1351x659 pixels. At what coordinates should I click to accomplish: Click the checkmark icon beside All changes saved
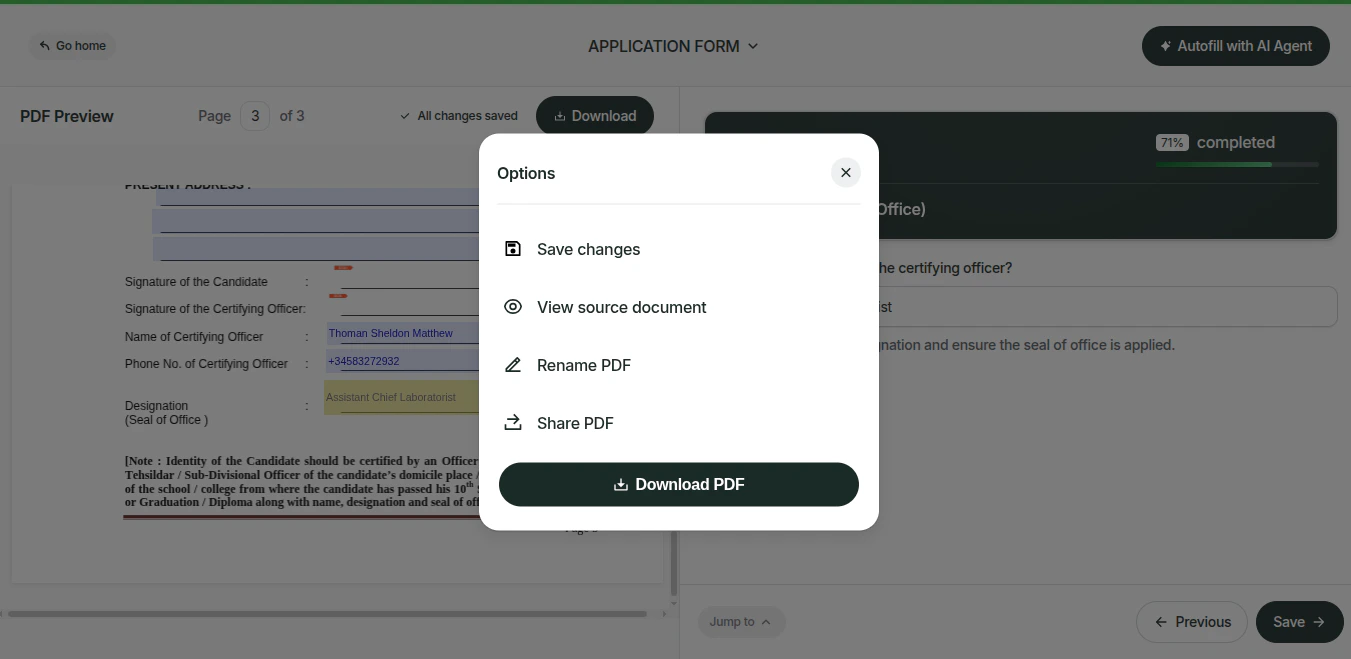pyautogui.click(x=405, y=115)
